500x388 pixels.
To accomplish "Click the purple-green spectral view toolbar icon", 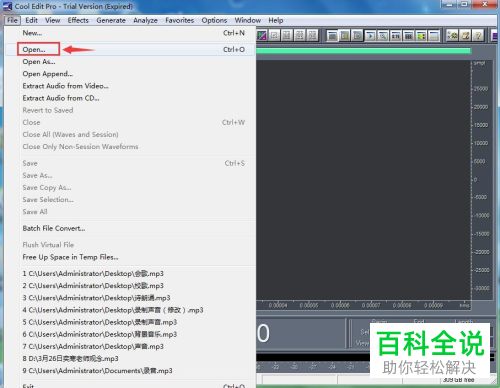I will 262,35.
